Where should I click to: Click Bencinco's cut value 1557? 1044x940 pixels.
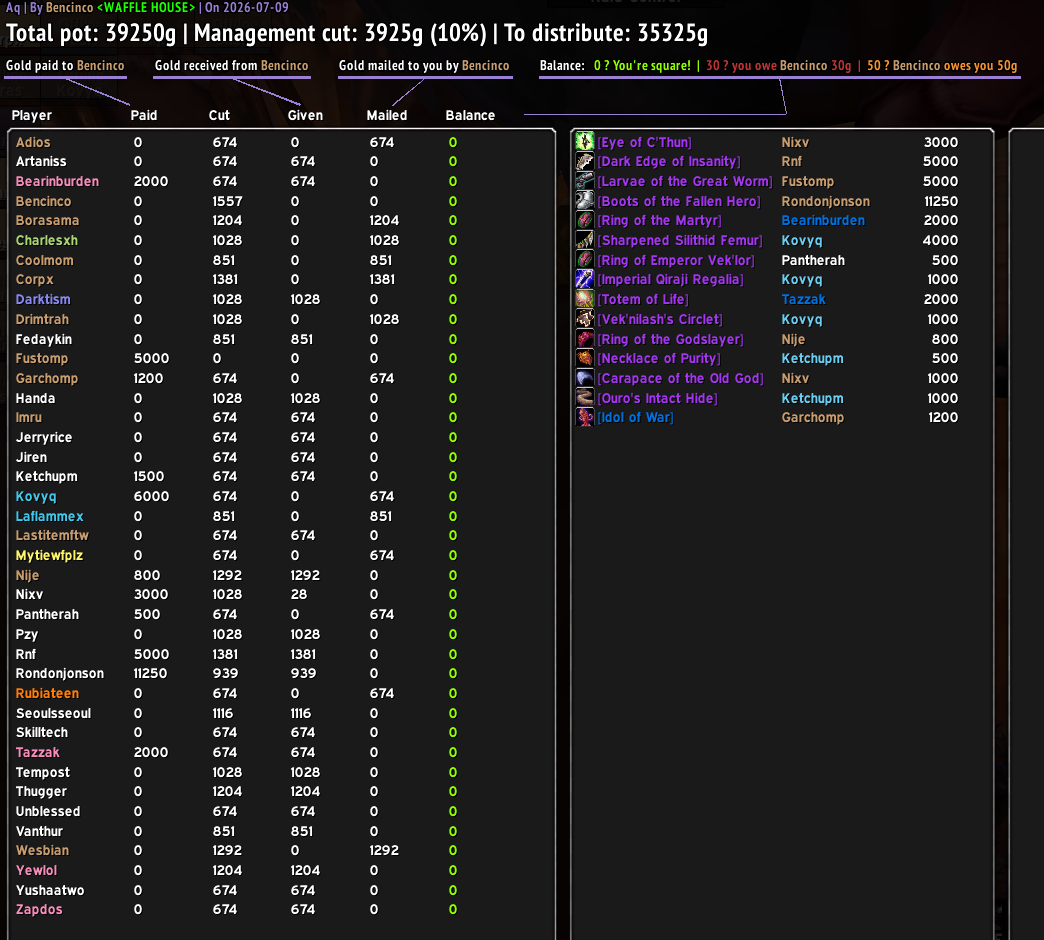(x=227, y=201)
